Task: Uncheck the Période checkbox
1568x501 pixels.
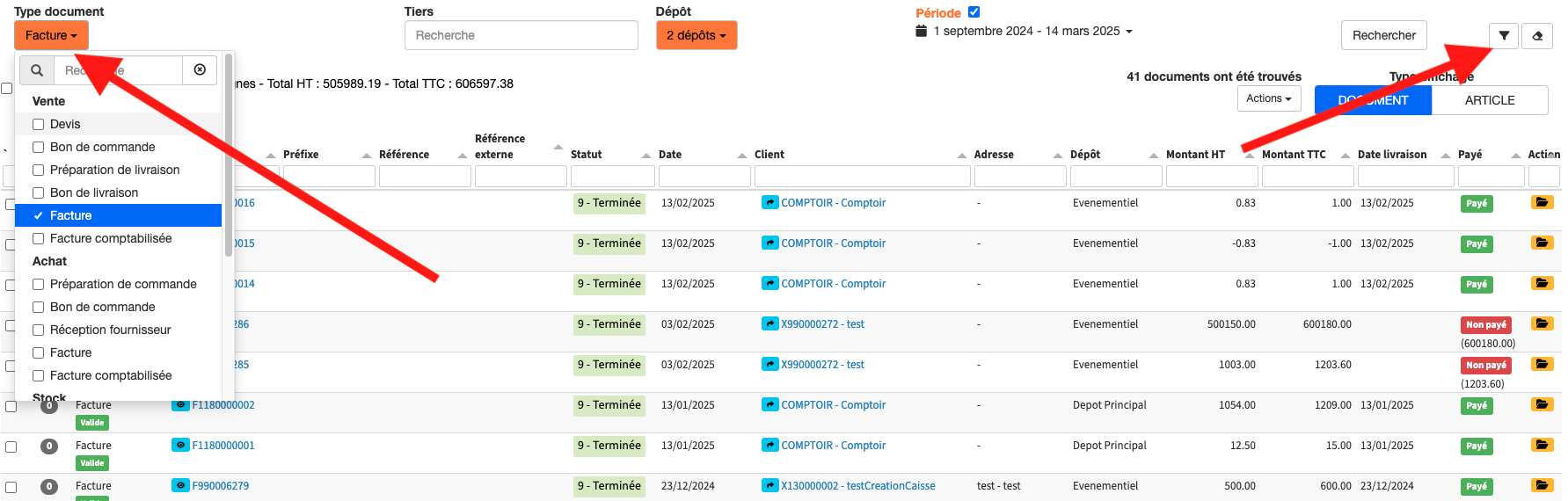Action: point(974,12)
